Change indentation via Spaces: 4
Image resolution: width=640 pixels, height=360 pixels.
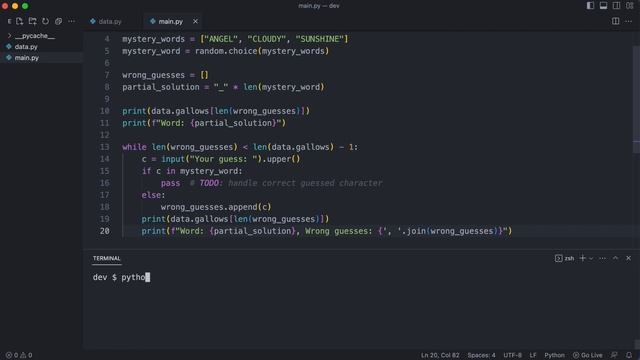pos(482,356)
